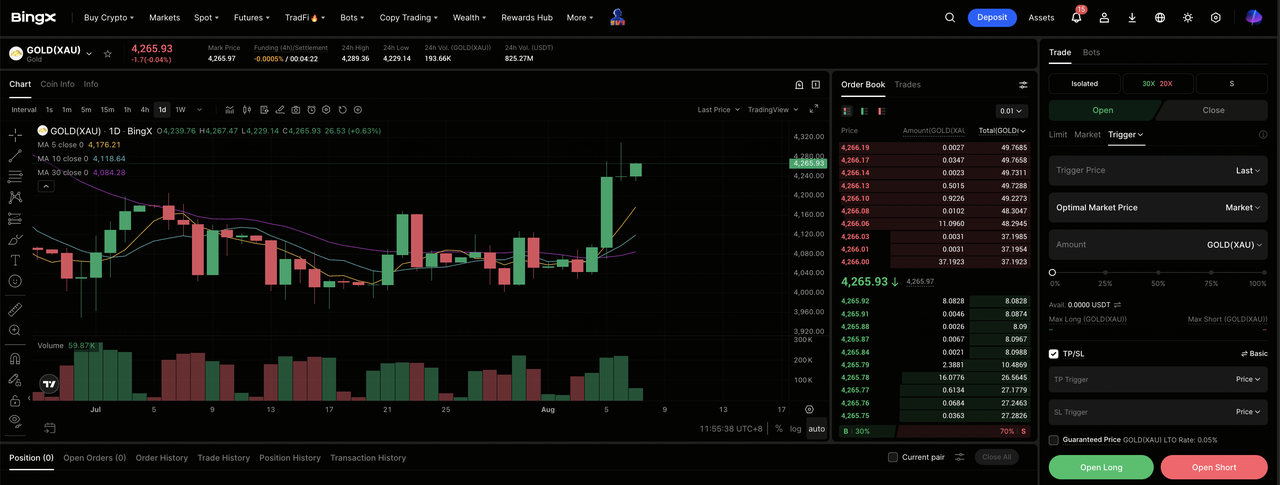The image size is (1280, 485).
Task: Open the 30X 20X leverage selector
Action: pyautogui.click(x=1157, y=84)
